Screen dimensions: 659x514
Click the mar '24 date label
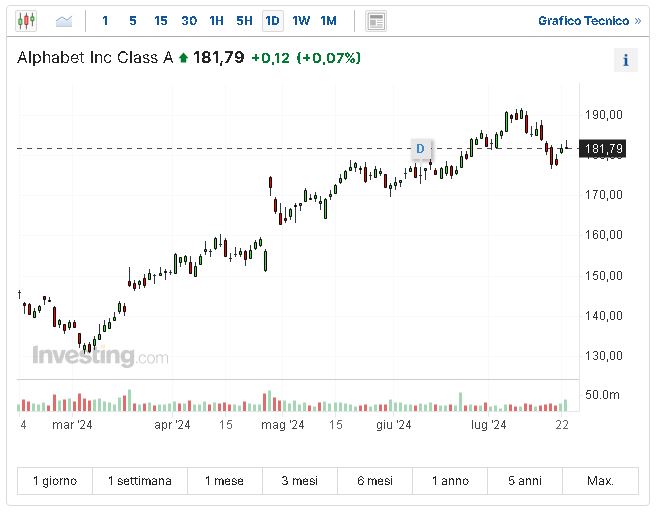72,425
